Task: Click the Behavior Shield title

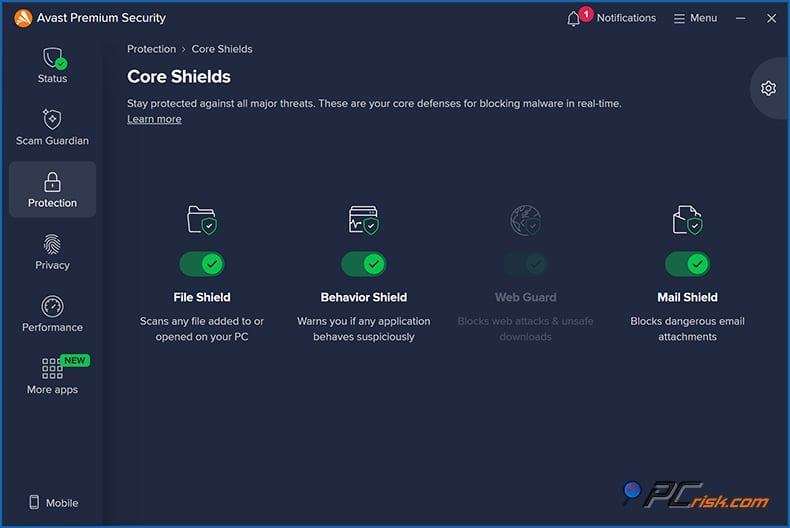Action: tap(364, 297)
